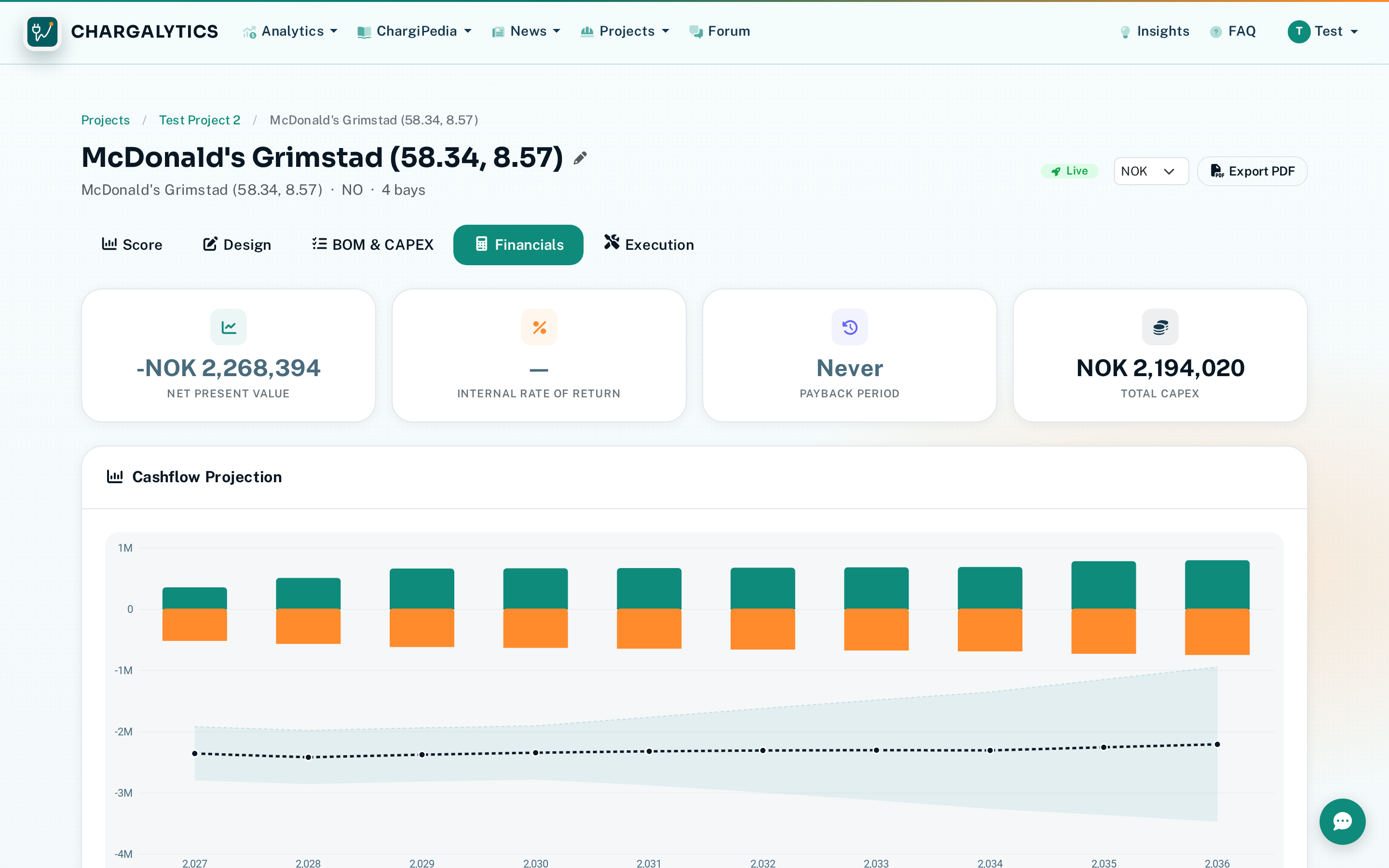Click the McDonald's Grimstad page title
Viewport: 1389px width, 868px height.
(x=322, y=157)
